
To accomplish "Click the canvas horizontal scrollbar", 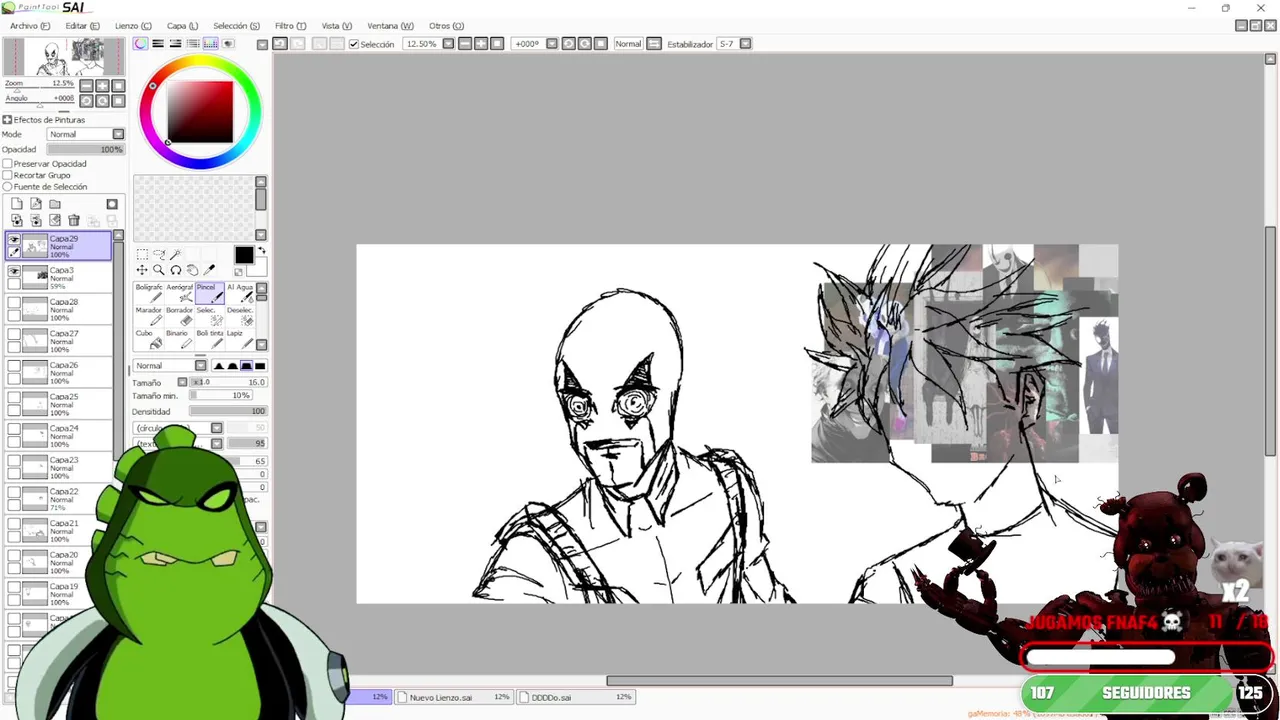I will (779, 681).
